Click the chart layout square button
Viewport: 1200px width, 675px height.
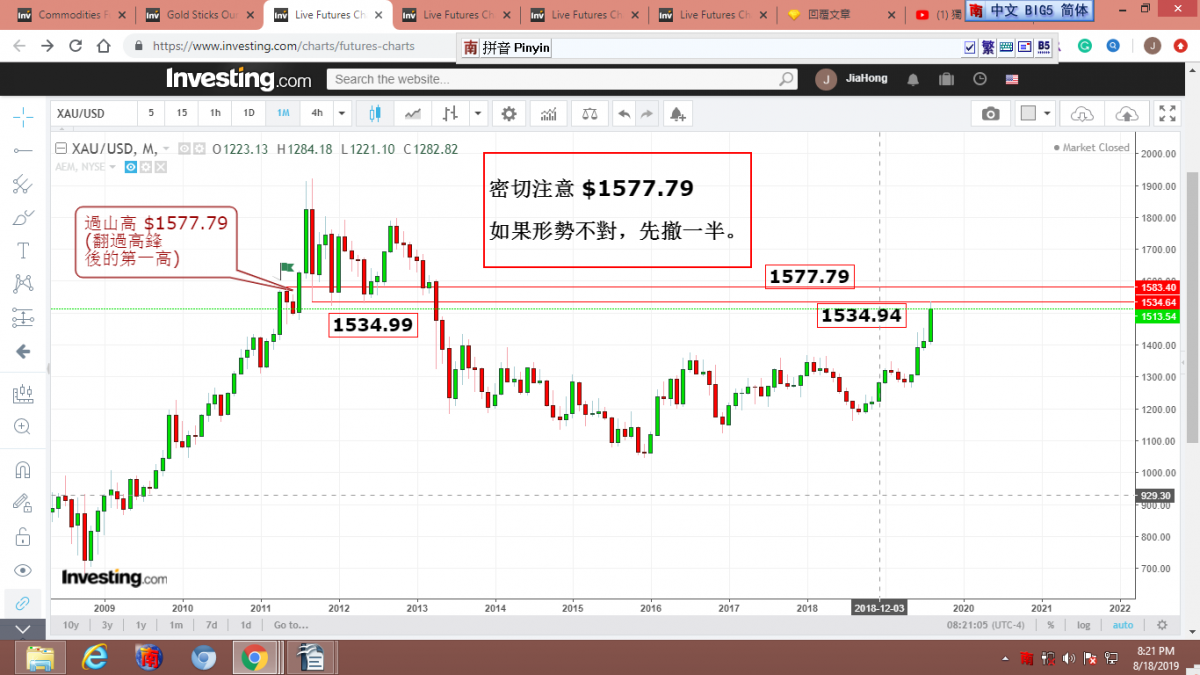click(1027, 114)
